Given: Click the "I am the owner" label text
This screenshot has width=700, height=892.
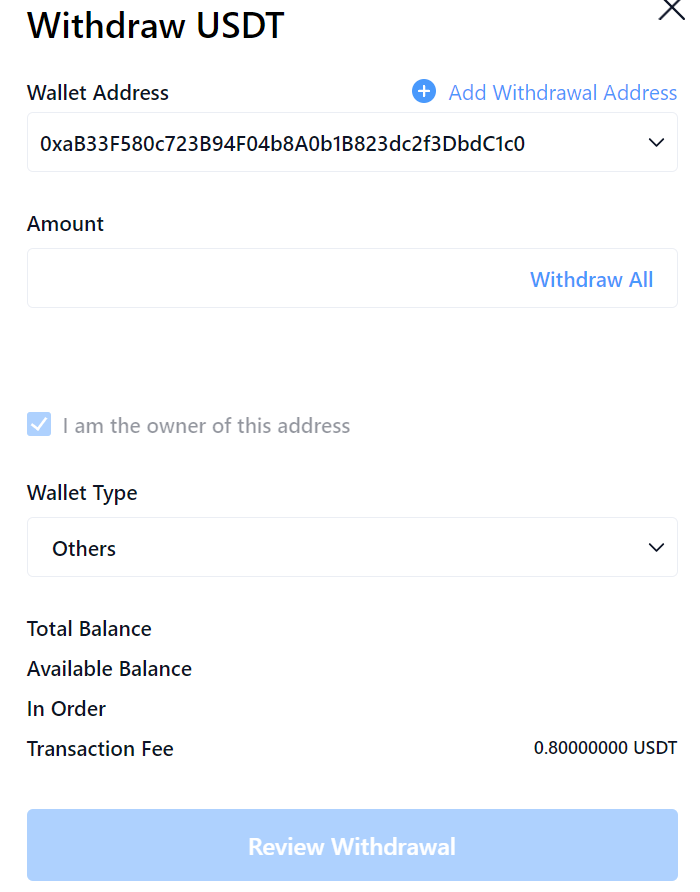Looking at the screenshot, I should 206,426.
